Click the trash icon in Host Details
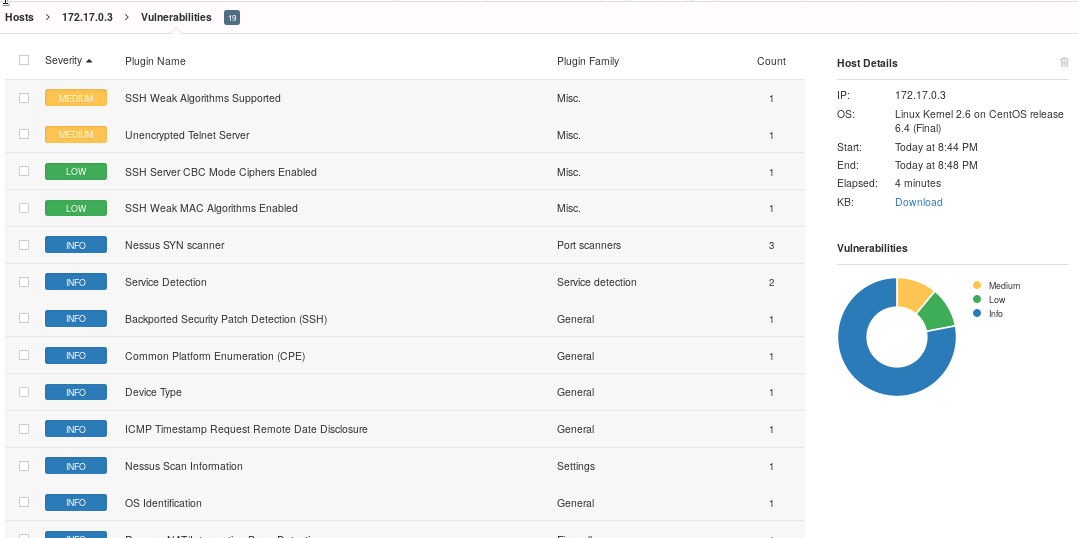 (1064, 62)
